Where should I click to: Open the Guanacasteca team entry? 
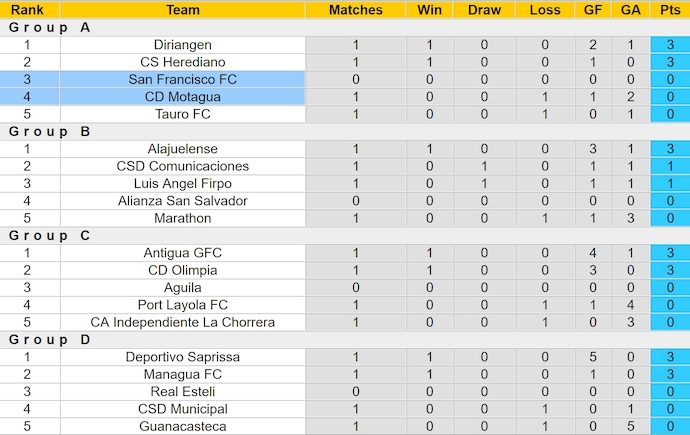click(183, 426)
